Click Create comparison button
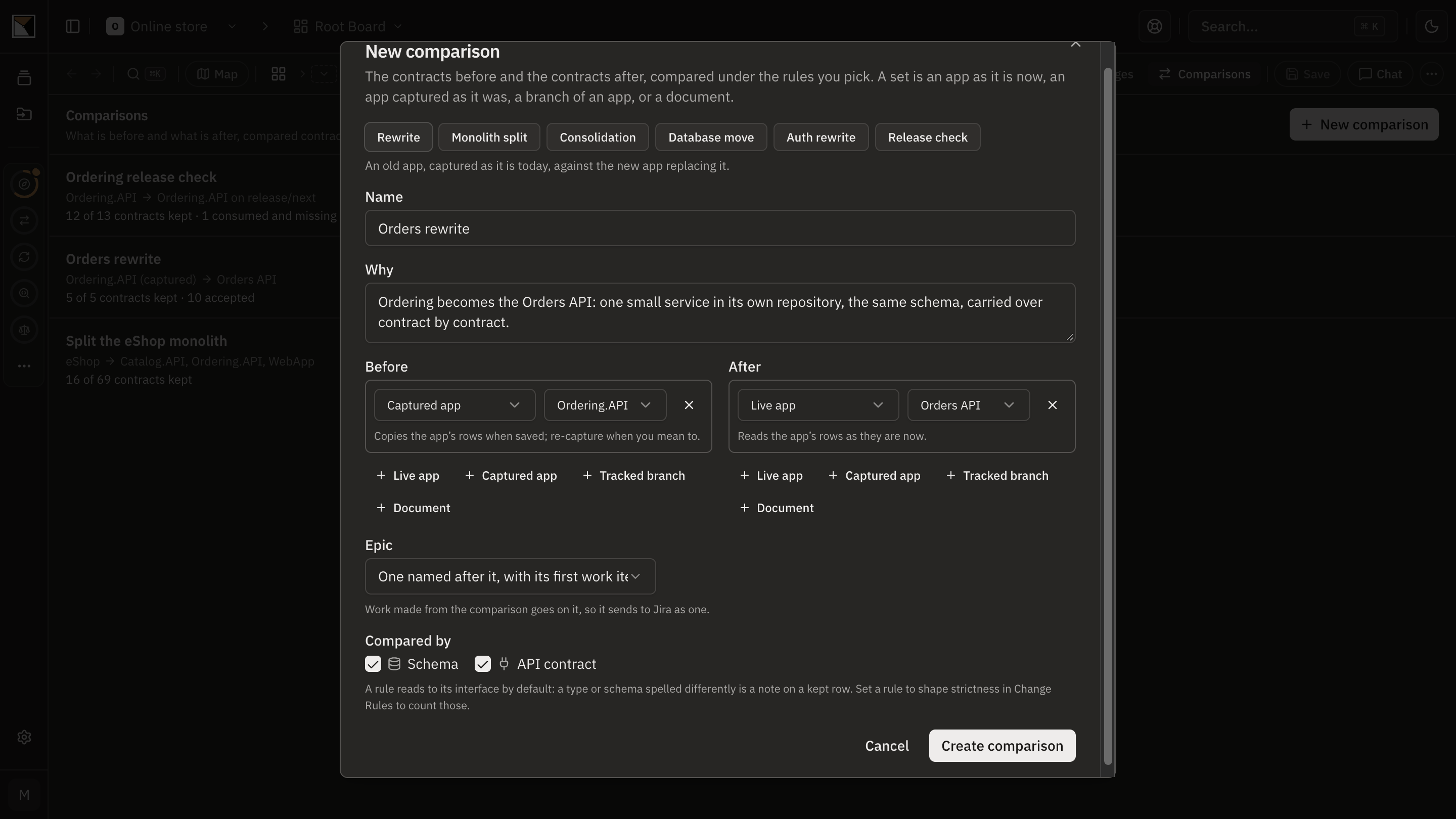 [x=1002, y=746]
